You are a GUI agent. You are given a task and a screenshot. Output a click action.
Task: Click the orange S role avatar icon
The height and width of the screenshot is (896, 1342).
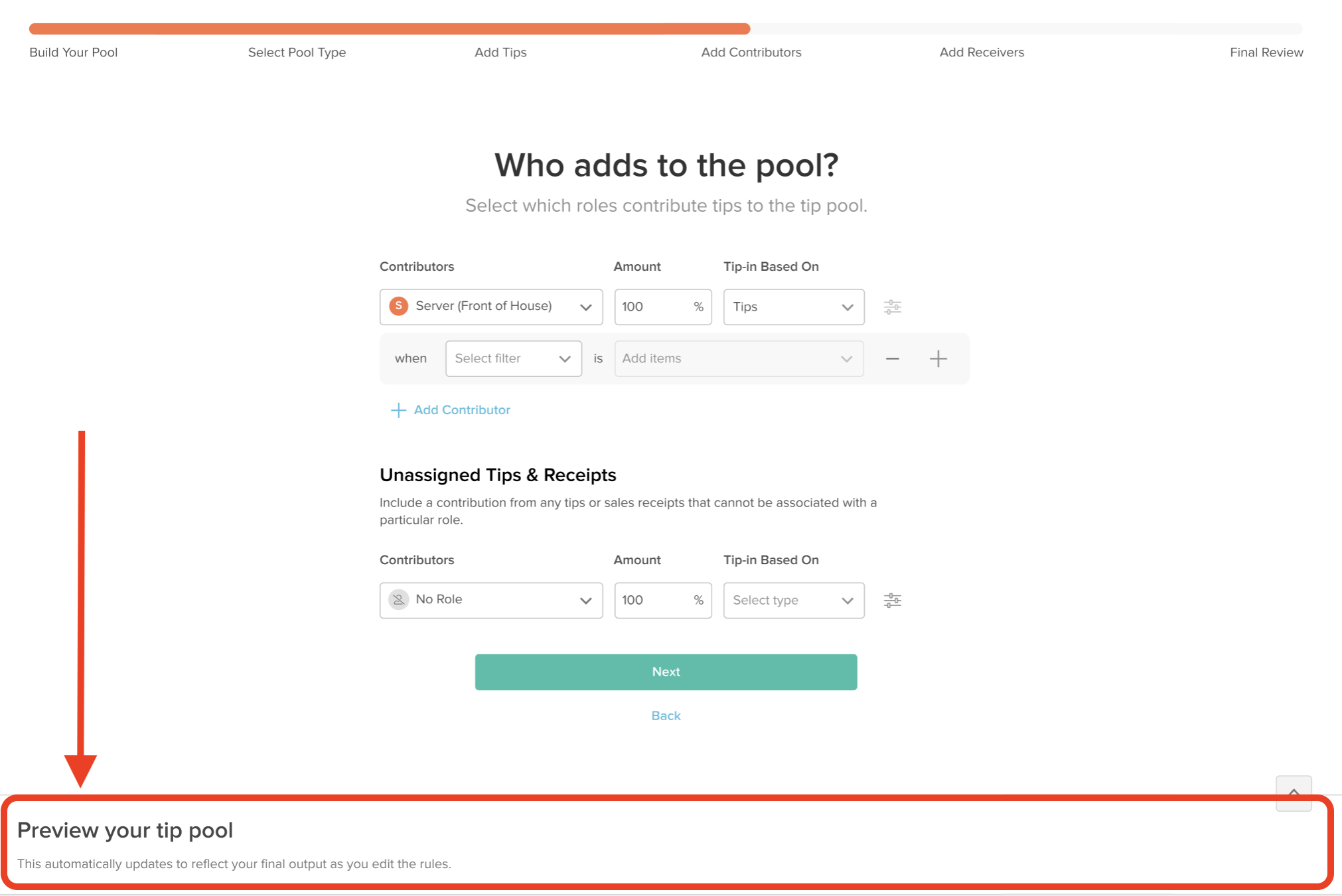pyautogui.click(x=398, y=306)
